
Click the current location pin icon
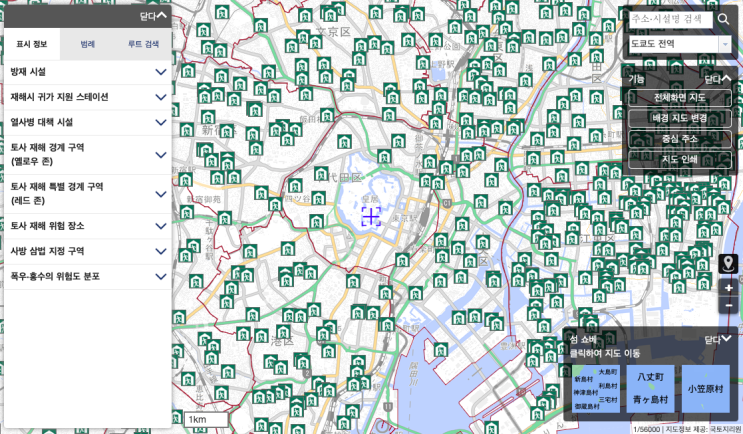coord(728,264)
